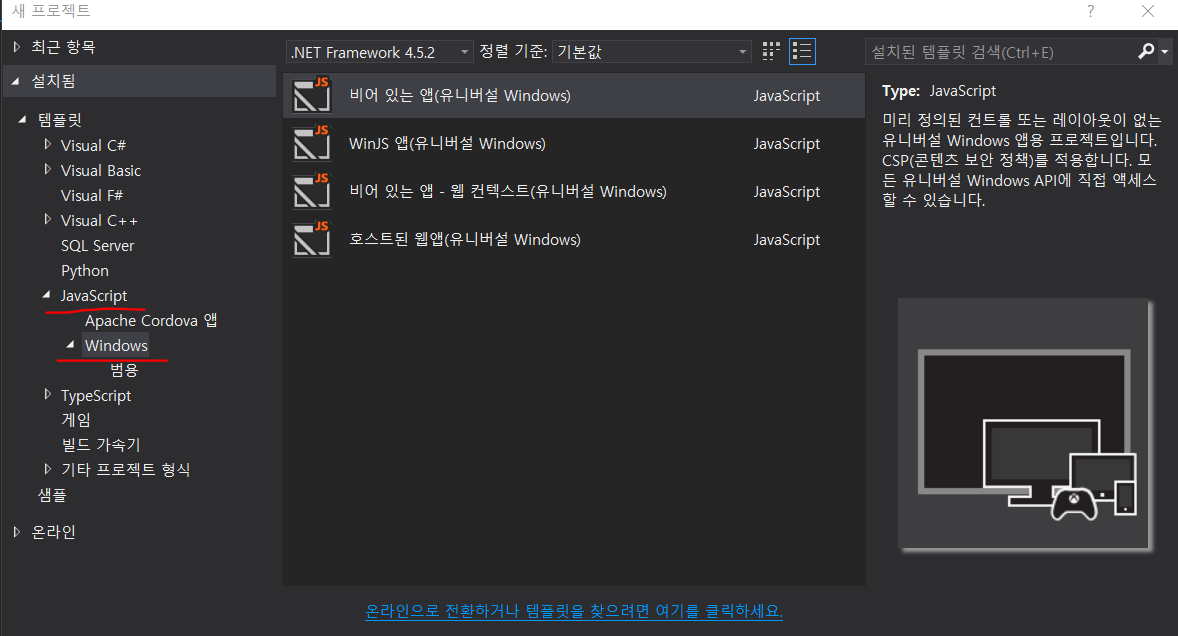Expand the TypeScript node

pos(47,394)
